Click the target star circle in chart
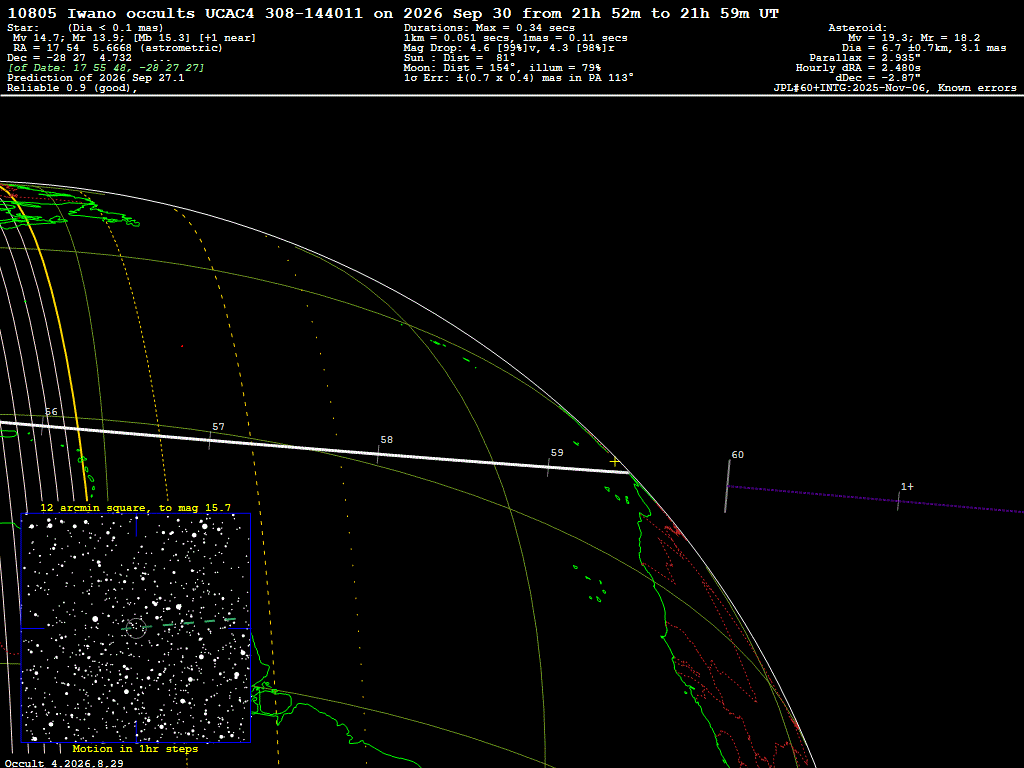 tap(136, 628)
